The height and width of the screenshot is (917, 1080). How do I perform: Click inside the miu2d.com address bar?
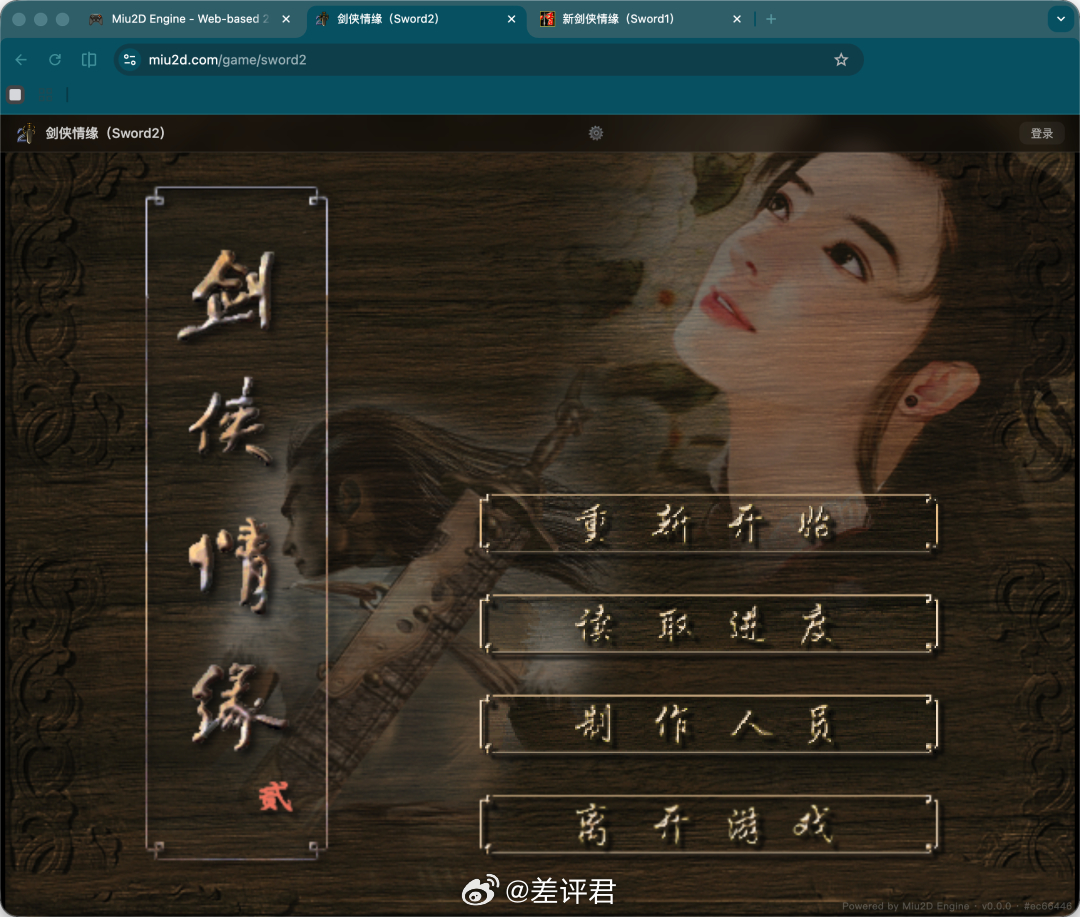pos(300,59)
